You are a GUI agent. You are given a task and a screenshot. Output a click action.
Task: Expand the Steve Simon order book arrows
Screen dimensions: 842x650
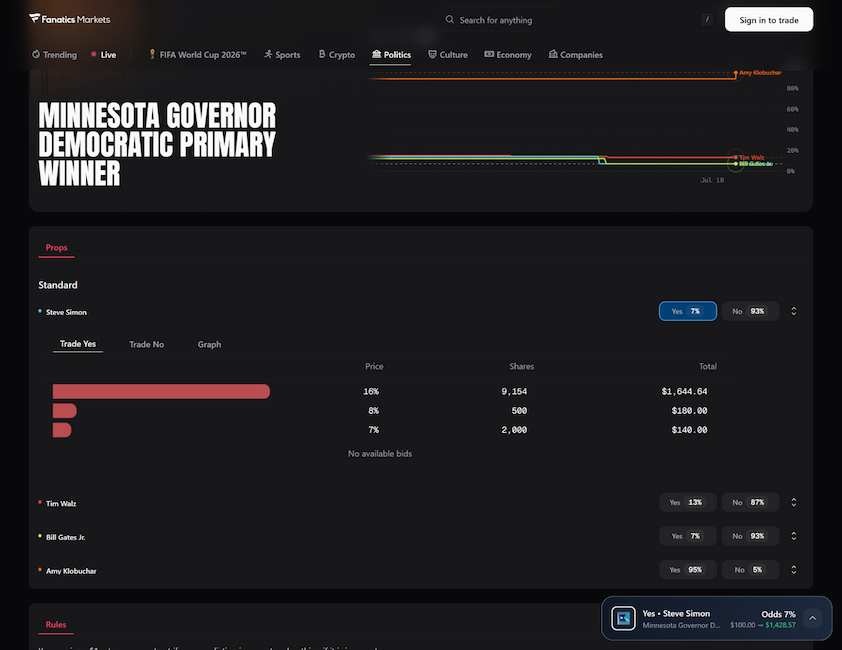[x=794, y=311]
